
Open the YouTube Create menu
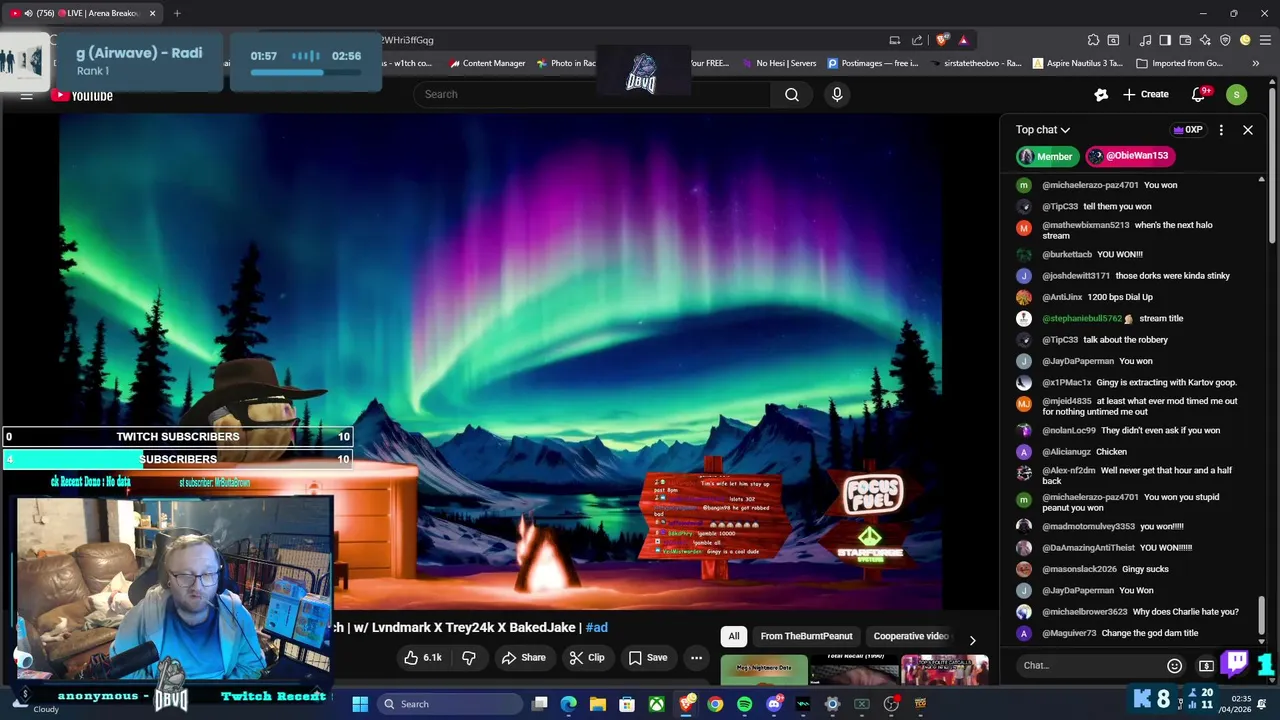[1145, 94]
